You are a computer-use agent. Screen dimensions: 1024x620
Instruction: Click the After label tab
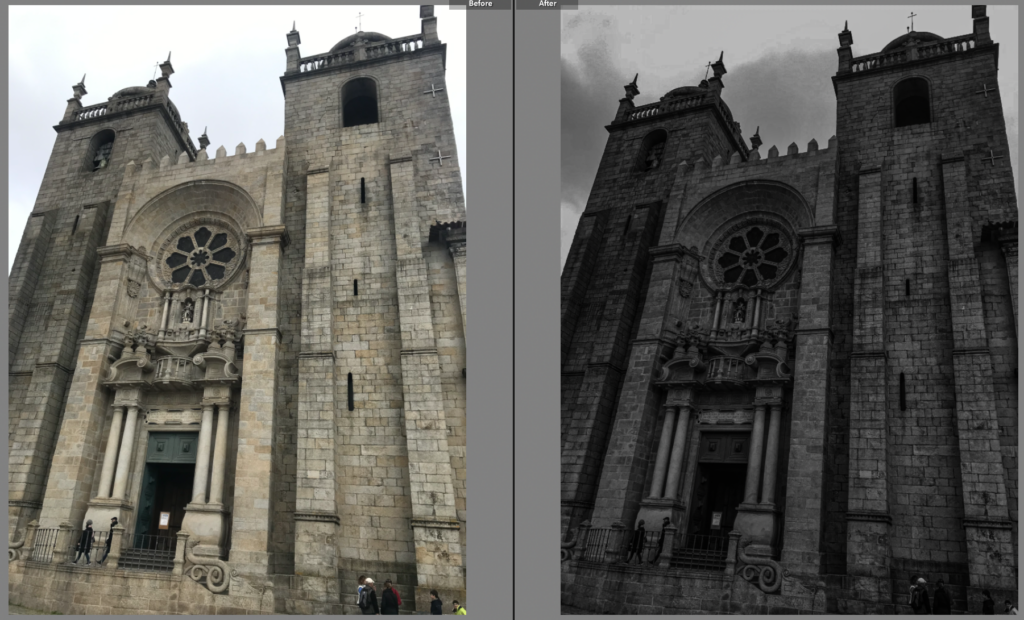(x=547, y=4)
